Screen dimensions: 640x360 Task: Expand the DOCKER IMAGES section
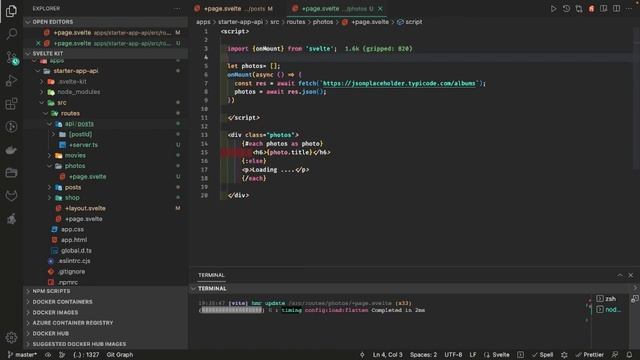coord(55,312)
